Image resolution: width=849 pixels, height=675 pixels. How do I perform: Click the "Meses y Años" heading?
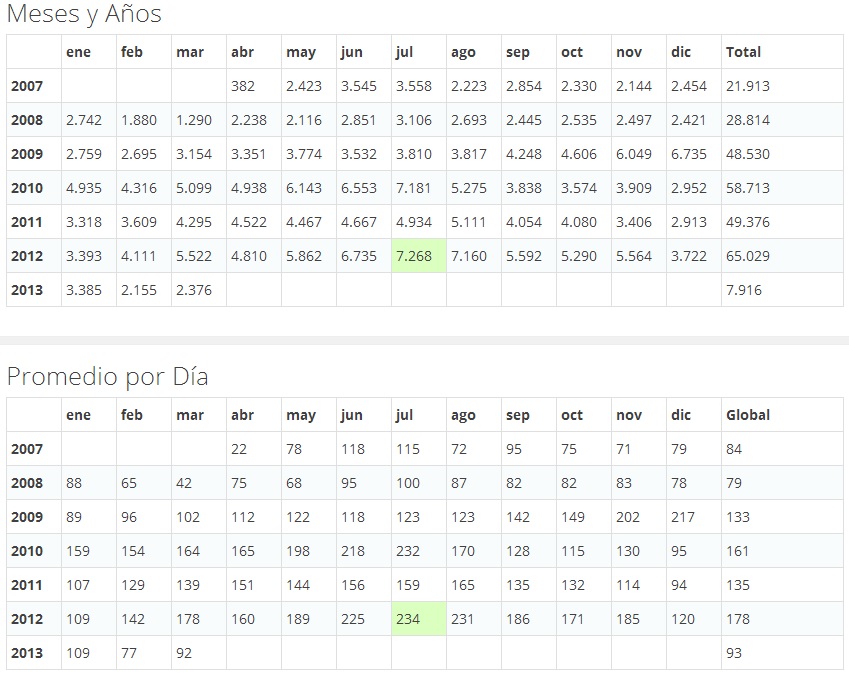(84, 14)
